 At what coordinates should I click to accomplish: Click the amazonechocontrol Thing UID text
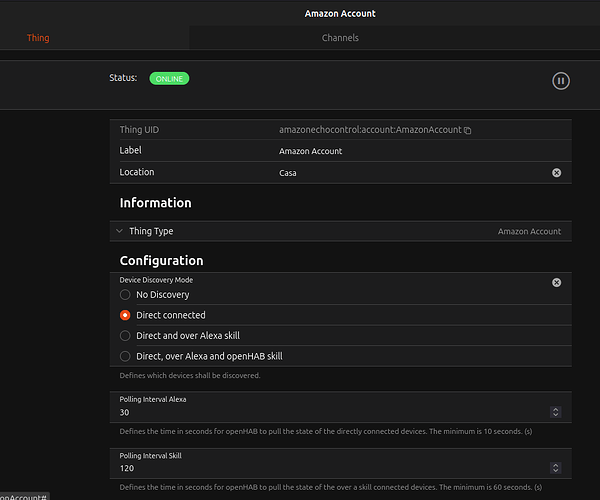370,131
